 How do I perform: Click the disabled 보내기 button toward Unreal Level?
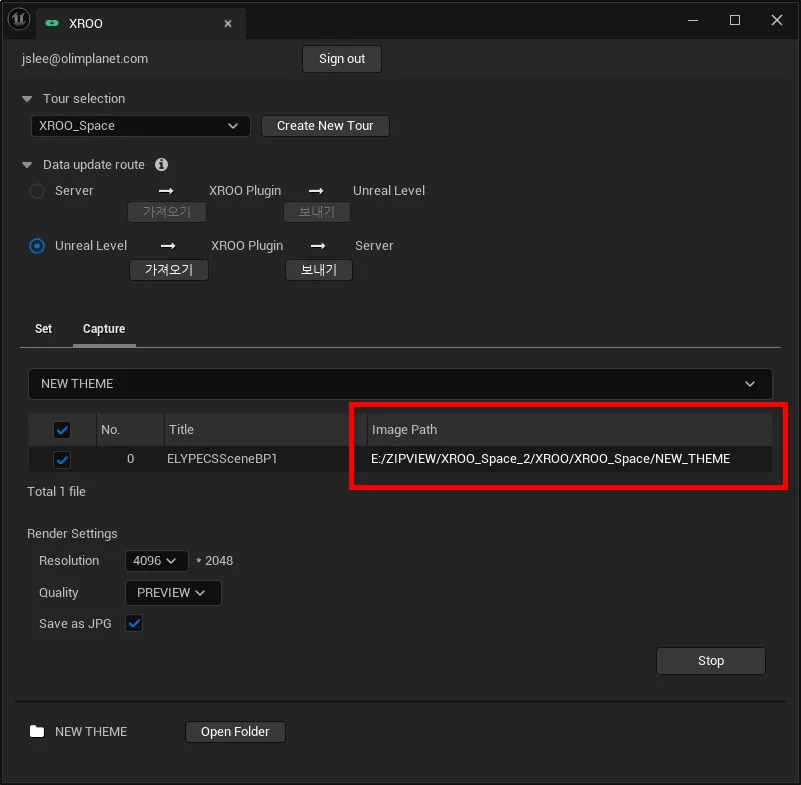click(317, 211)
